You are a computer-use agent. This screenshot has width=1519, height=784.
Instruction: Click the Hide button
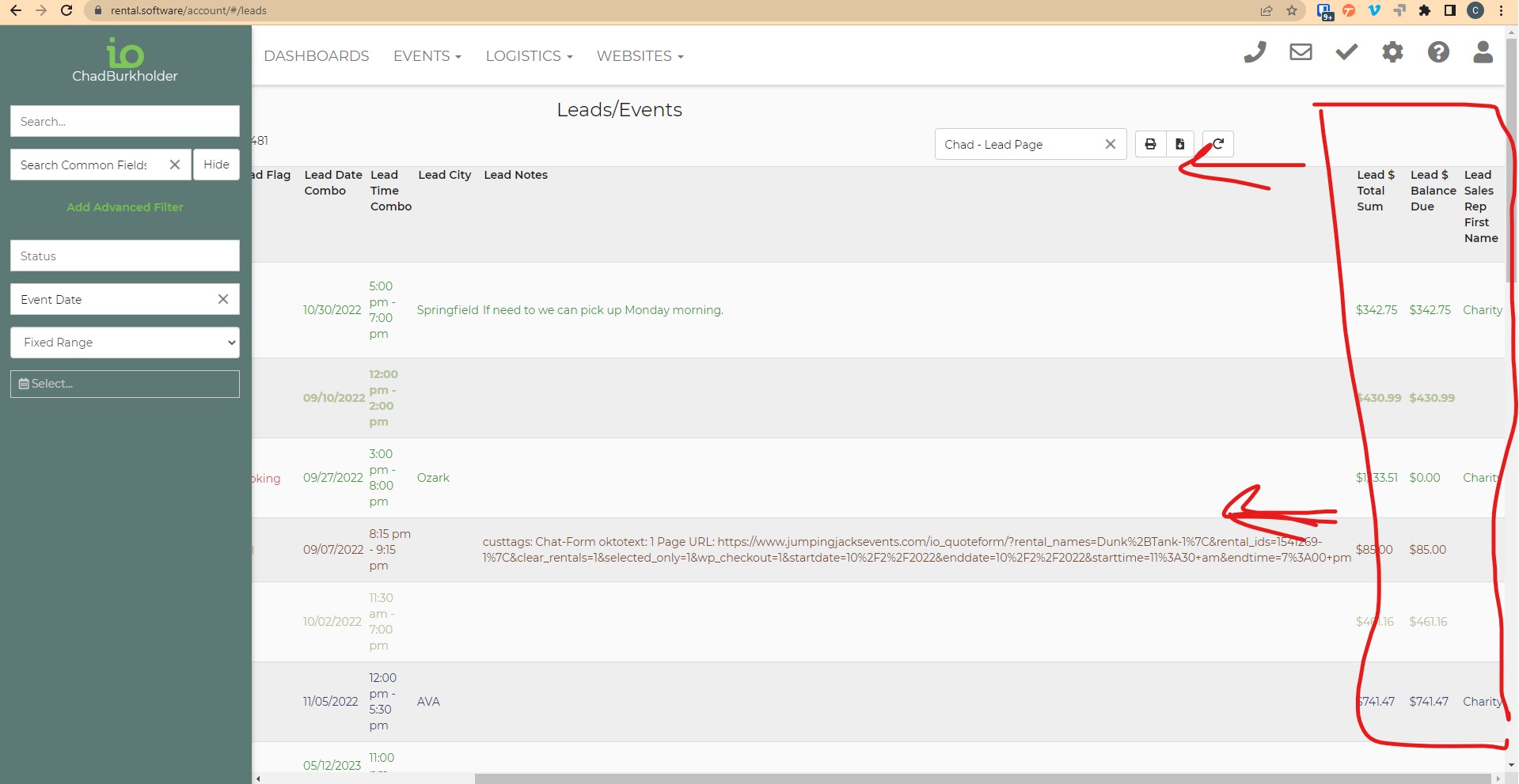tap(216, 165)
